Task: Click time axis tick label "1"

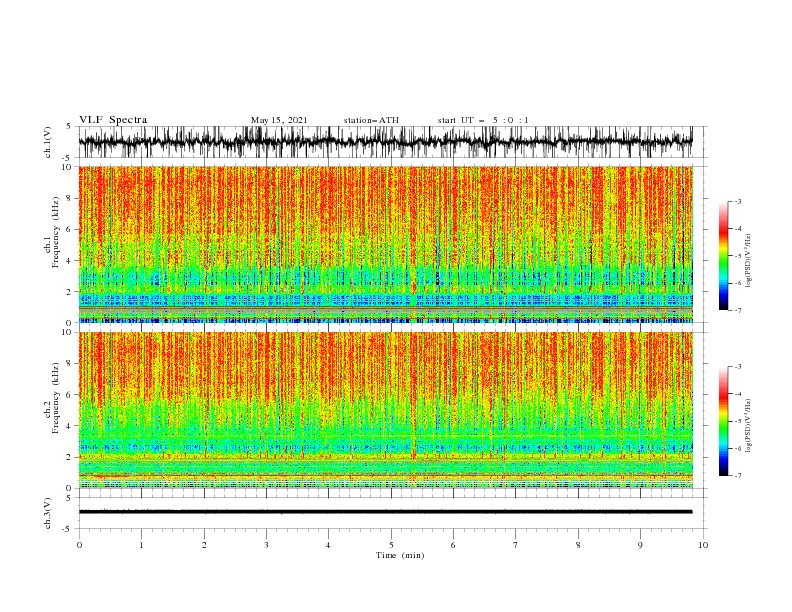Action: click(x=141, y=545)
